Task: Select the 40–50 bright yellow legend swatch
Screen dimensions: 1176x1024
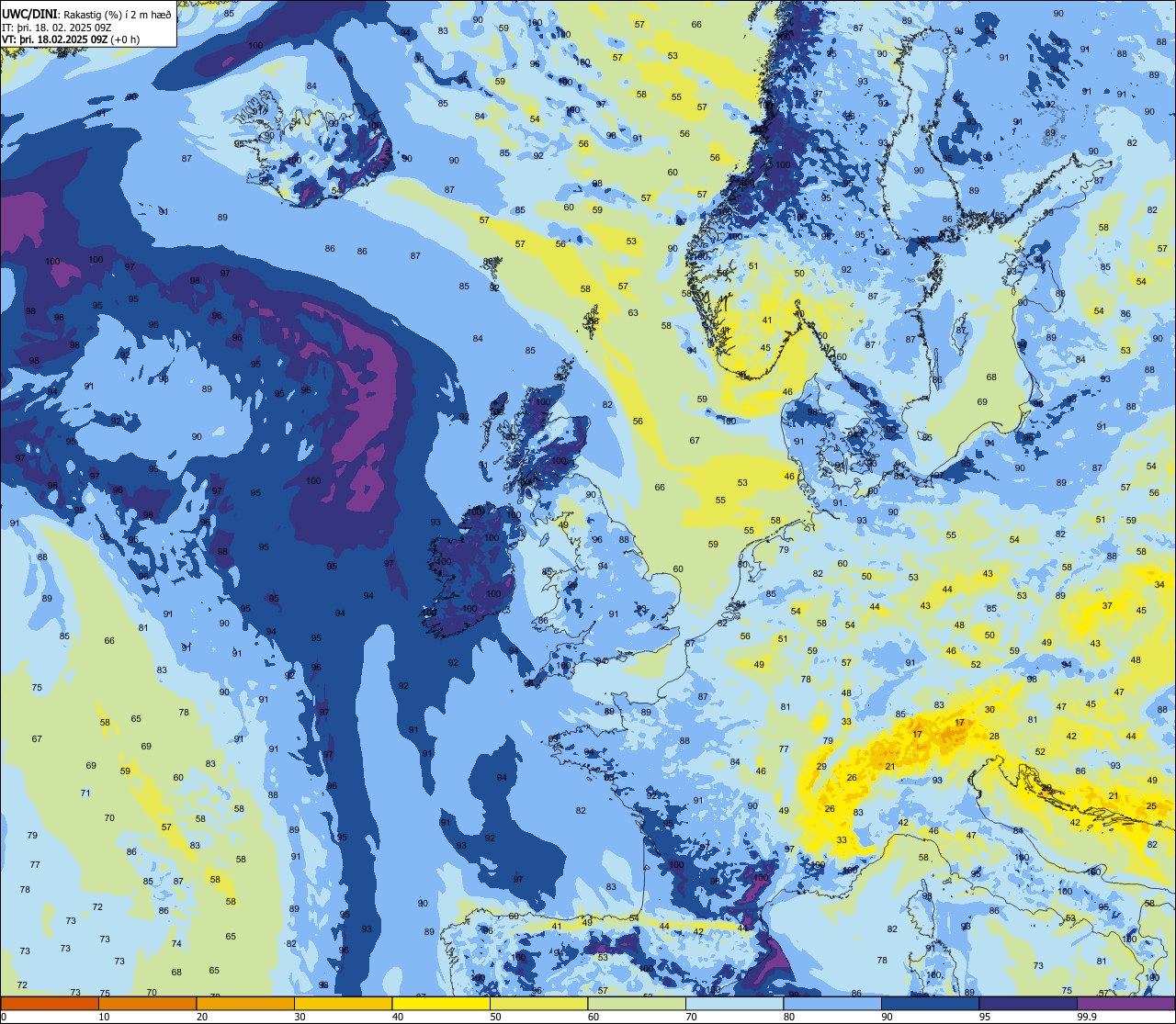Action: [441, 1004]
